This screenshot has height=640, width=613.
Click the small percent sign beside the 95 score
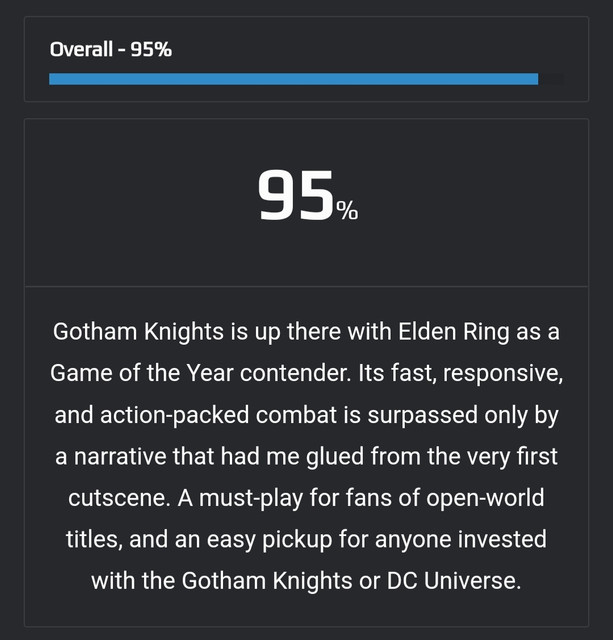(347, 211)
